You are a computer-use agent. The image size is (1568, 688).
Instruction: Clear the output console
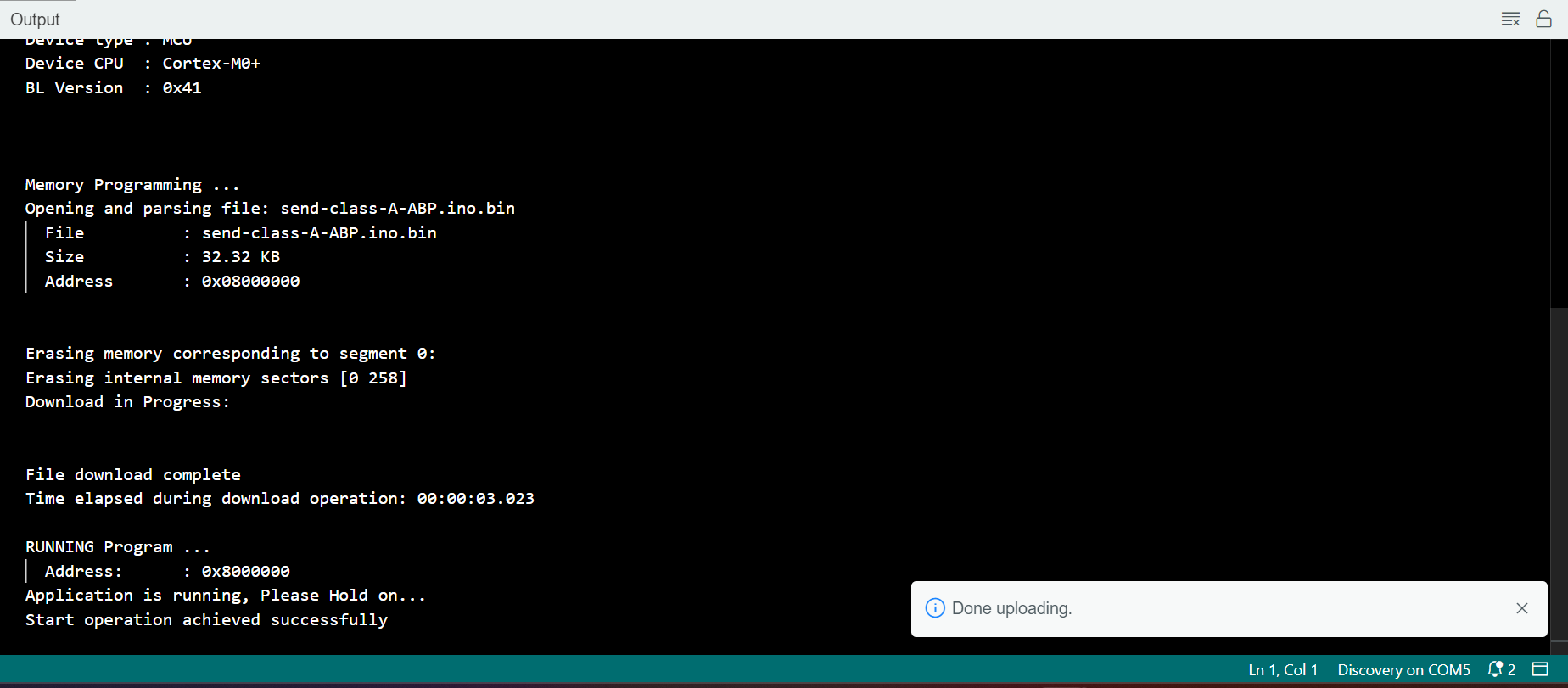(1510, 19)
